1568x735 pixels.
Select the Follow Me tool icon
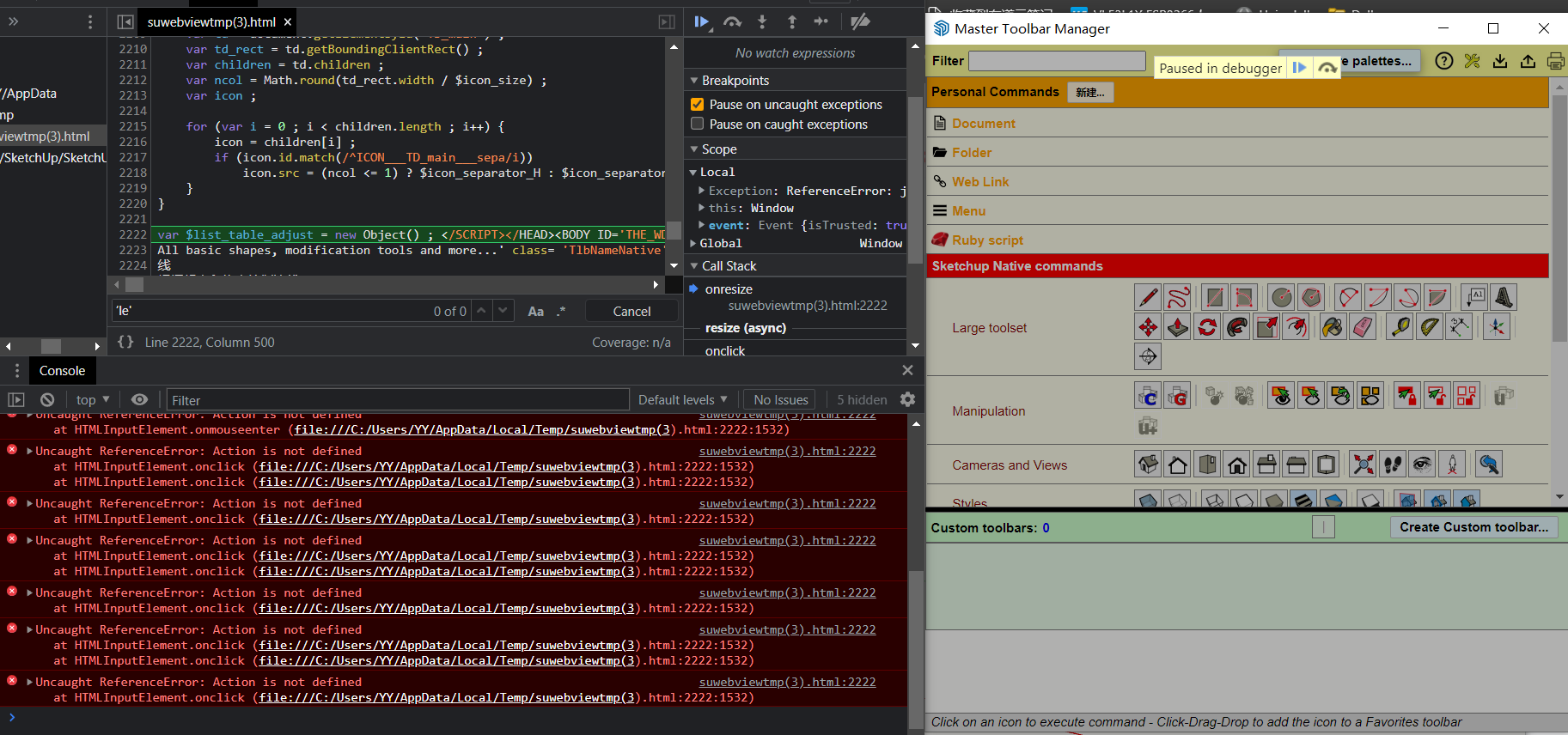click(x=1237, y=326)
